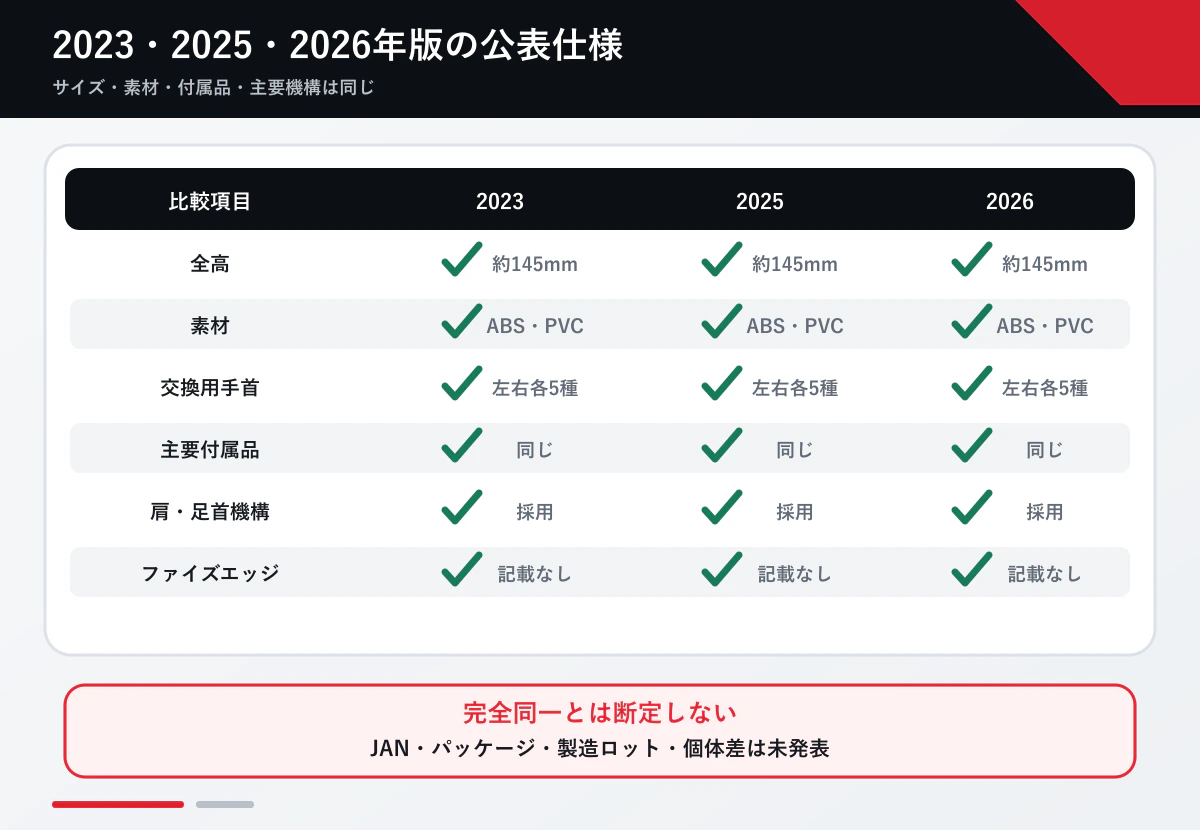Click the 2025 column header
1200x830 pixels.
point(760,201)
